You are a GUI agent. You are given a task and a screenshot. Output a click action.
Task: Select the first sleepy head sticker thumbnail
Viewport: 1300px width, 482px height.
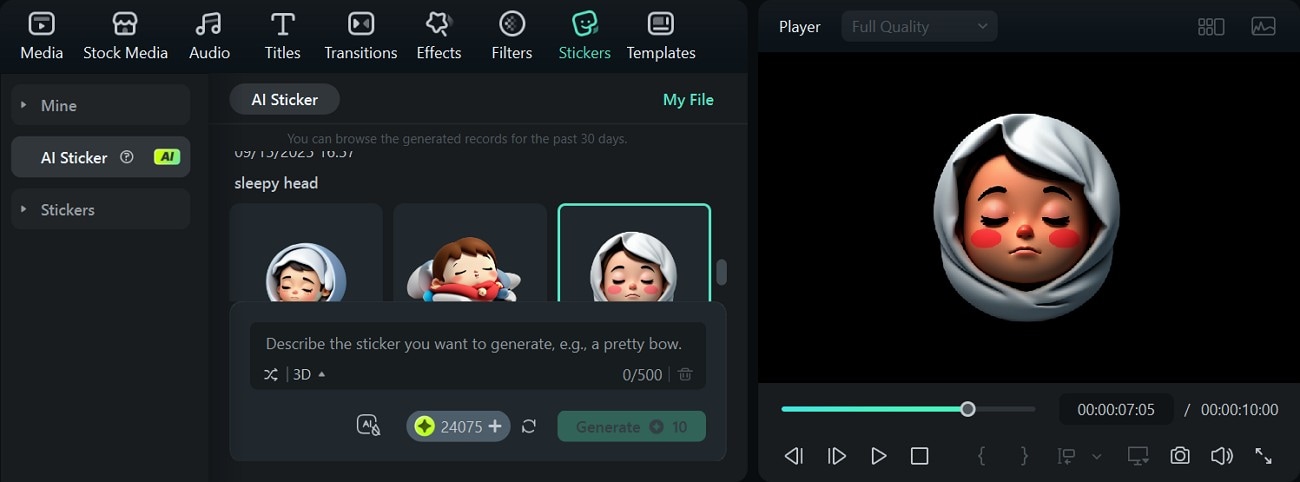[306, 253]
